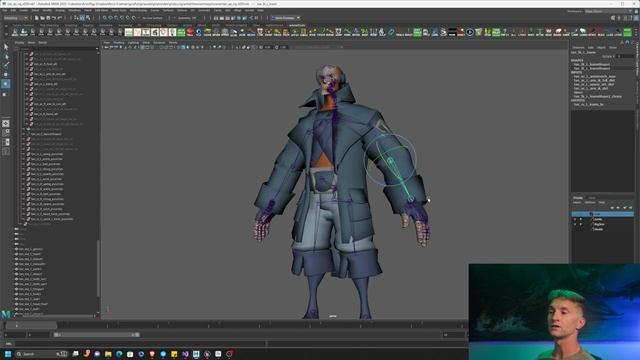Click the circular play-button shelf icon

coord(470,32)
